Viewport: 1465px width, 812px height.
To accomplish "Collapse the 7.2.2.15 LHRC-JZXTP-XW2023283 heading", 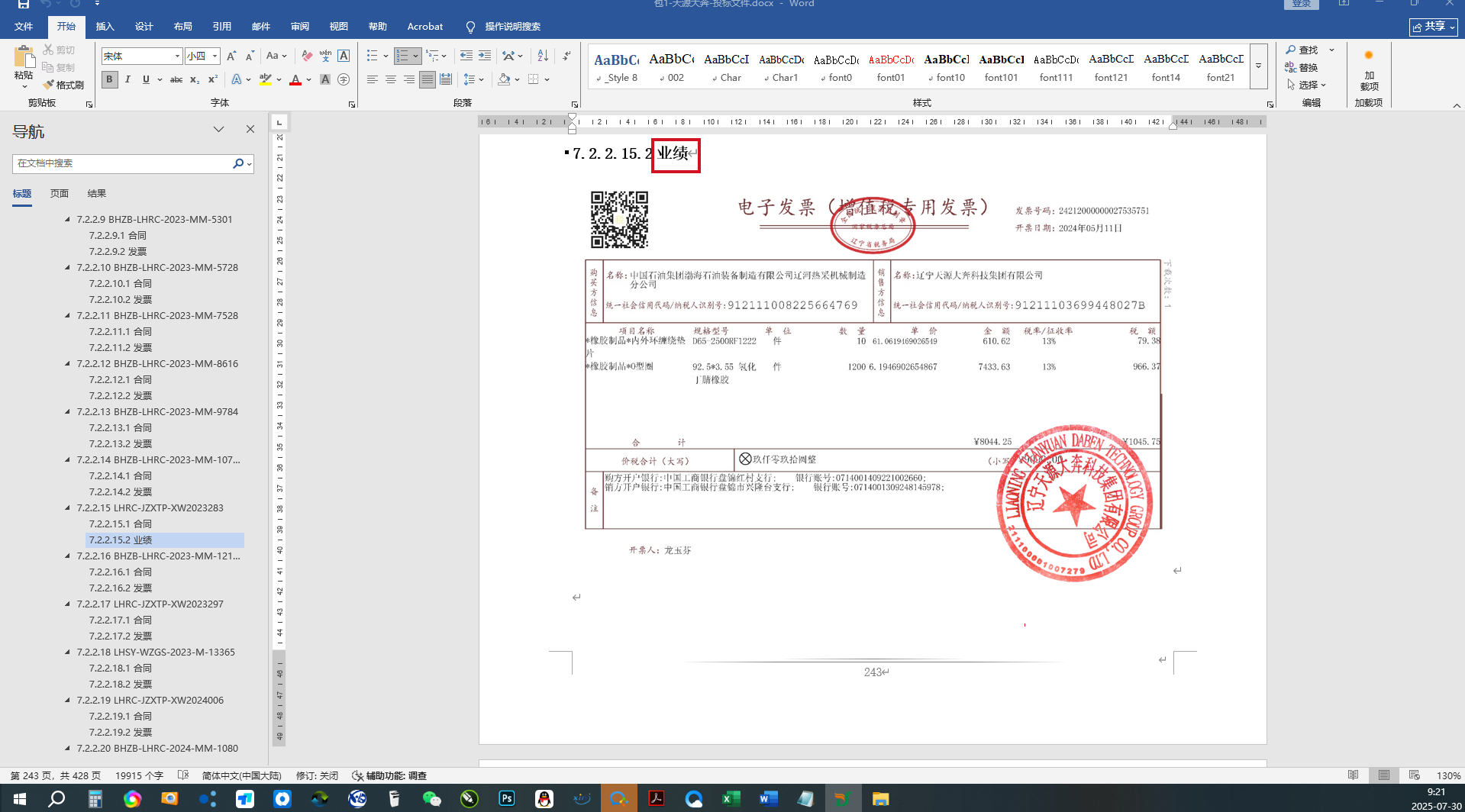I will pos(68,507).
